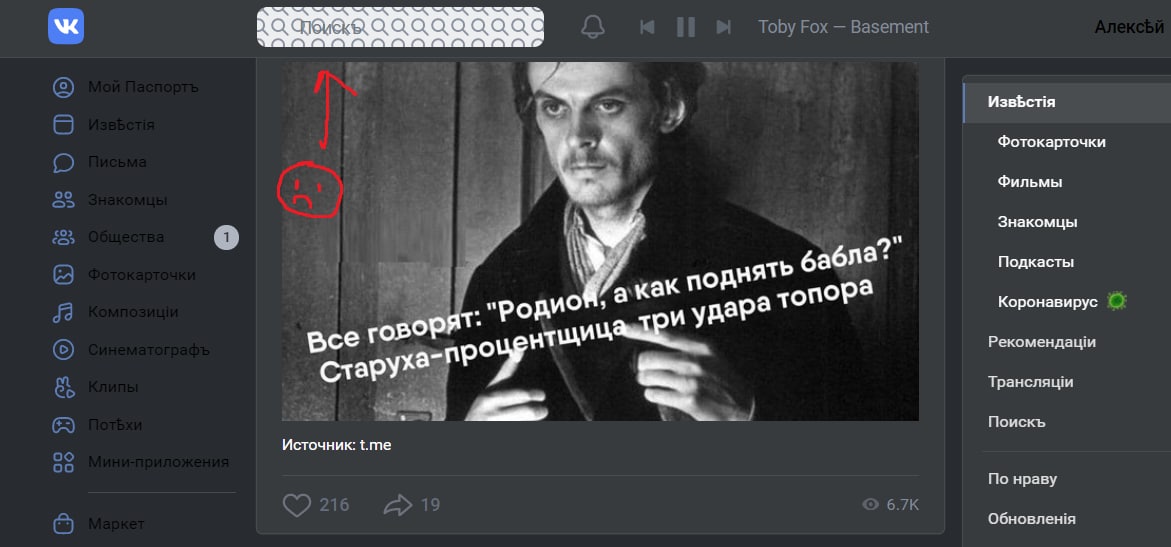Pause the Toby Fox track
This screenshot has width=1171, height=547.
[686, 28]
